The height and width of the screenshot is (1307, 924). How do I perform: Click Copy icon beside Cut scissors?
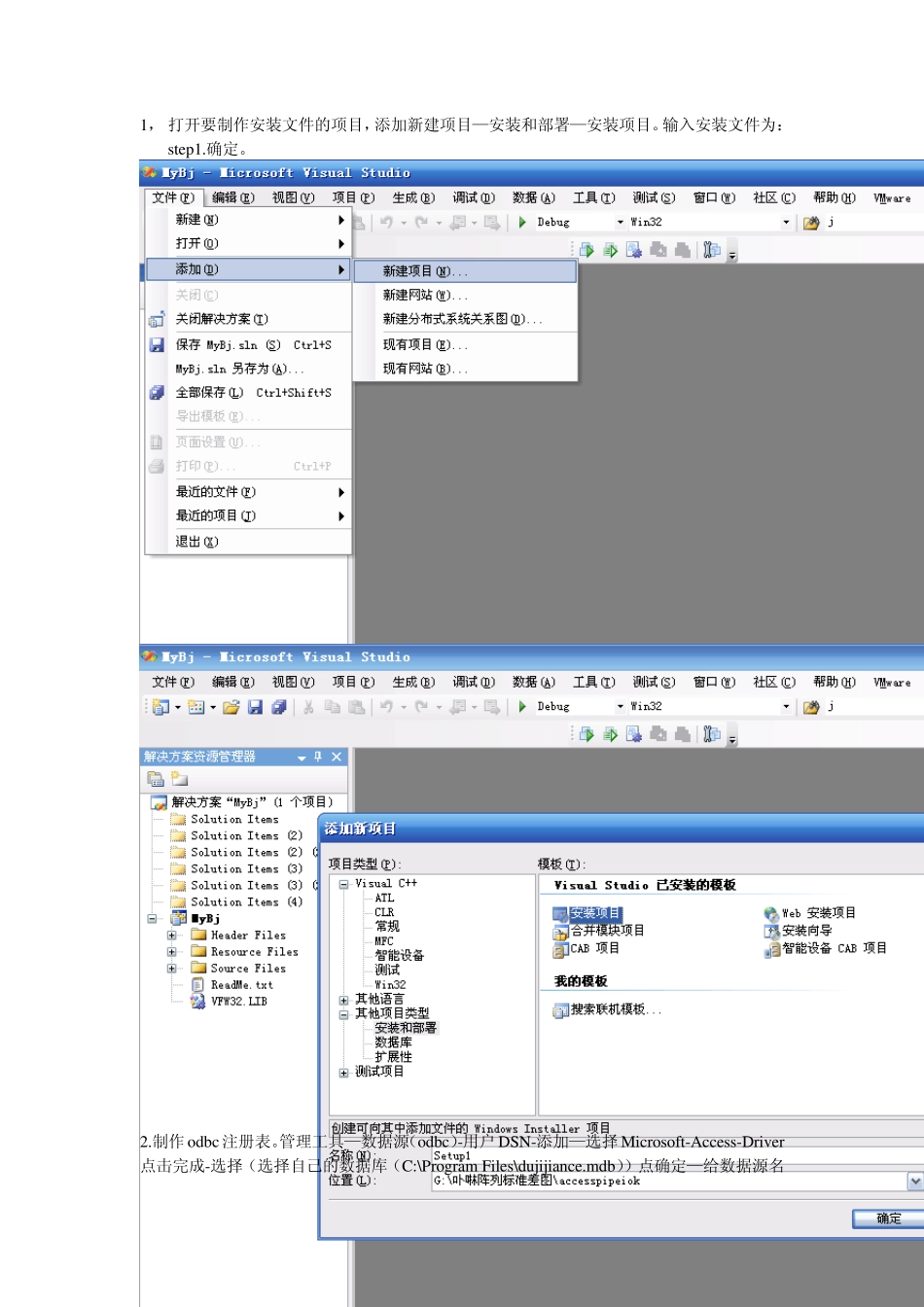(333, 707)
